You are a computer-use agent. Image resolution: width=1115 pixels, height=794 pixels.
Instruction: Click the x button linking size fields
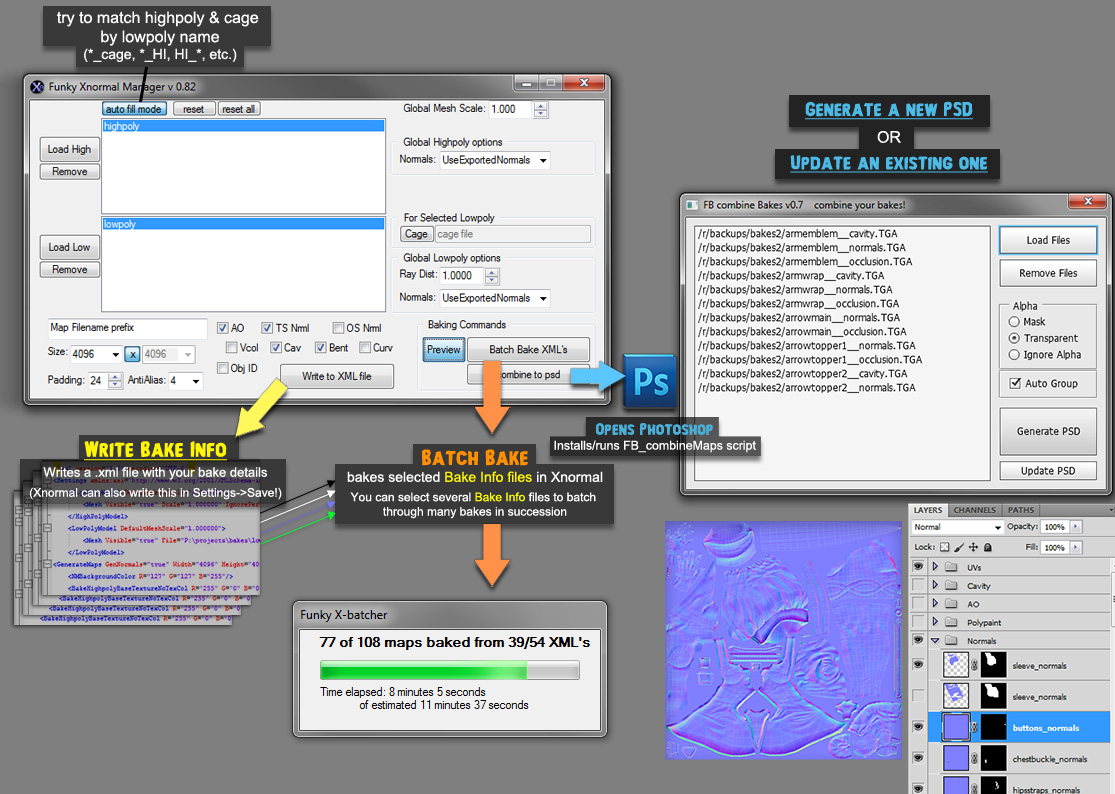[x=133, y=354]
